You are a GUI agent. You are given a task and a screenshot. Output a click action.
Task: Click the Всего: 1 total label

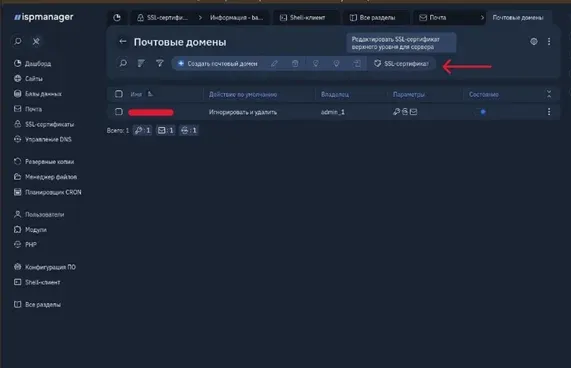118,130
